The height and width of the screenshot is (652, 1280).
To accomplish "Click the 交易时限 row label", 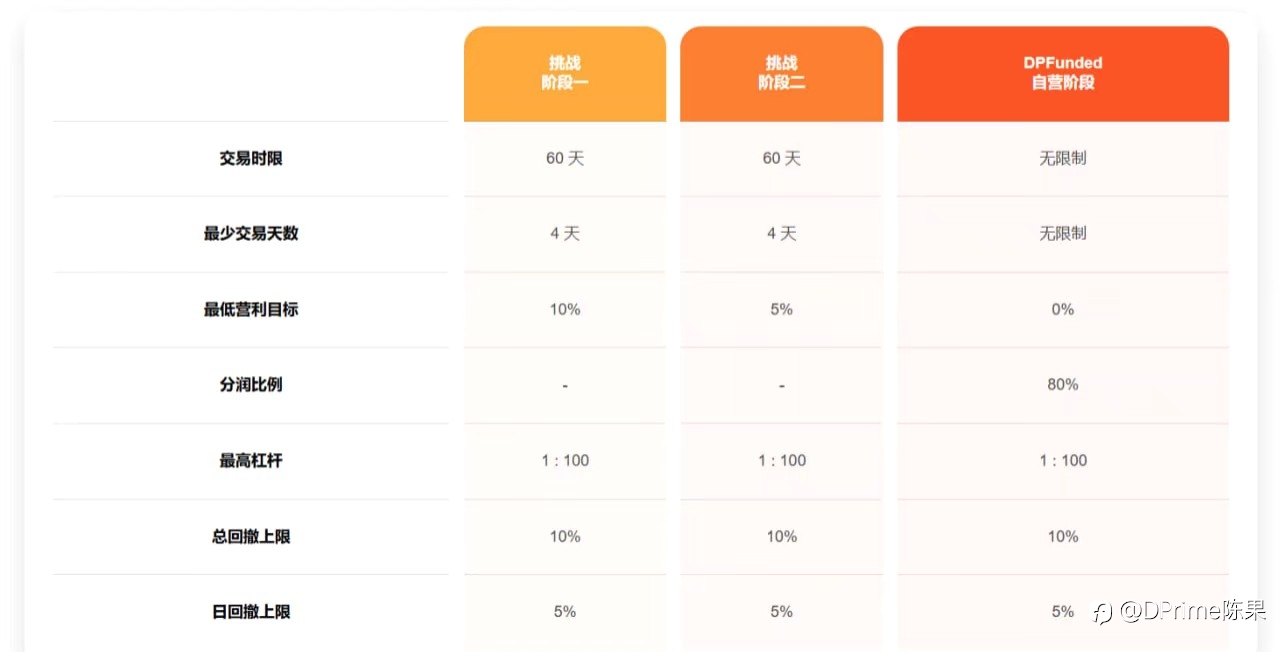I will point(251,158).
